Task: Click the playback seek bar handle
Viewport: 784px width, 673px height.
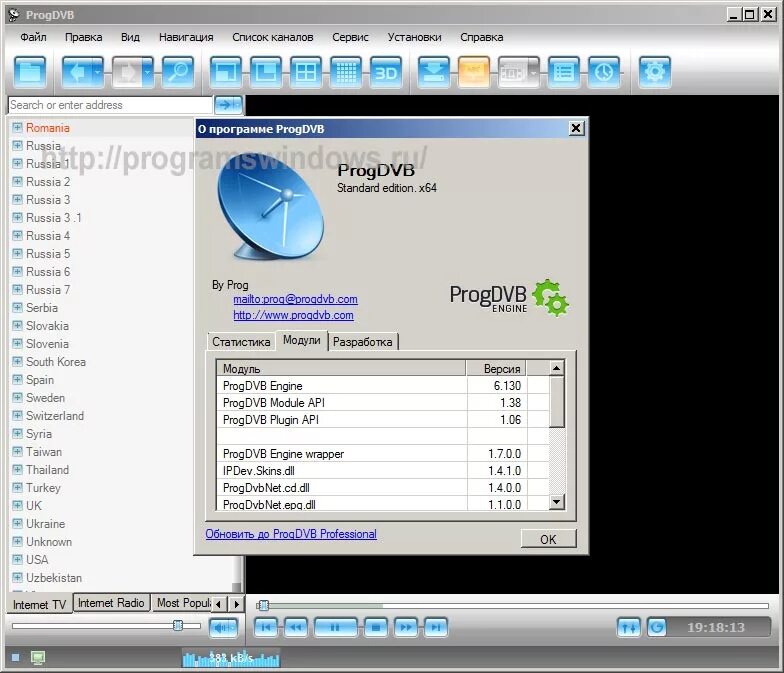Action: tap(264, 606)
